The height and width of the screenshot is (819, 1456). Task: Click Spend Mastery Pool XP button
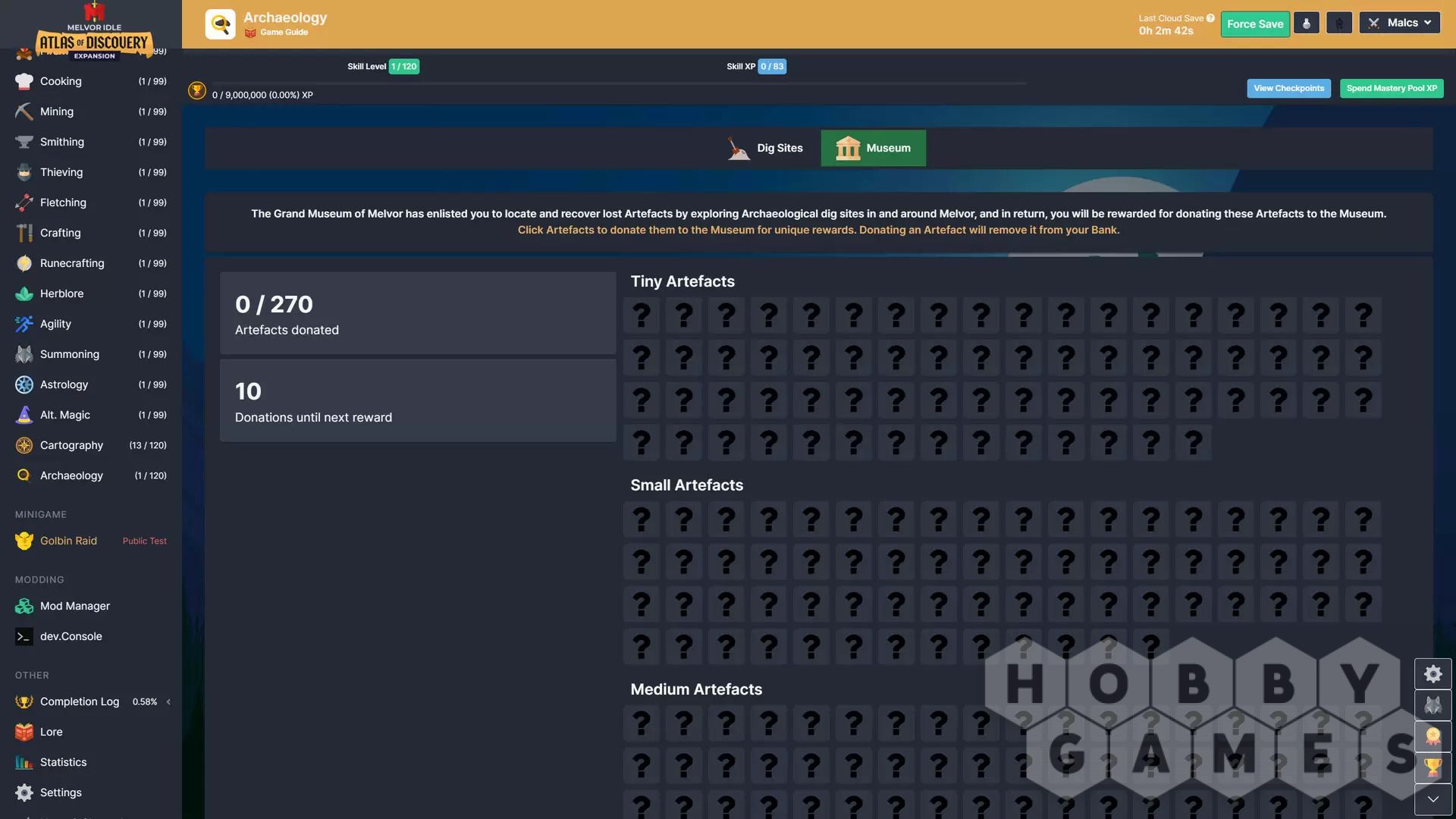click(x=1392, y=88)
